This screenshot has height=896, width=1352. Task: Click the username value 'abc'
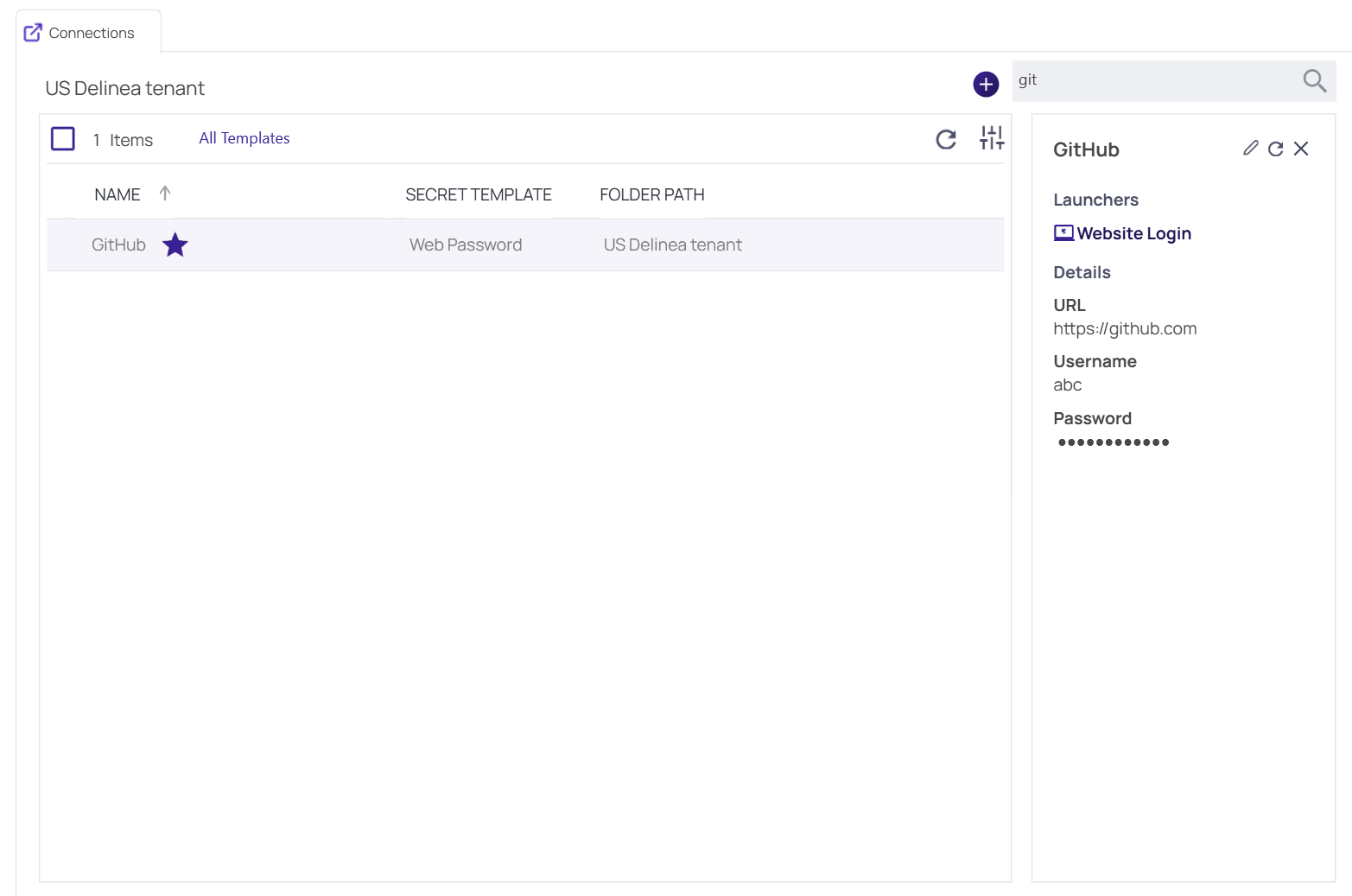coord(1067,384)
